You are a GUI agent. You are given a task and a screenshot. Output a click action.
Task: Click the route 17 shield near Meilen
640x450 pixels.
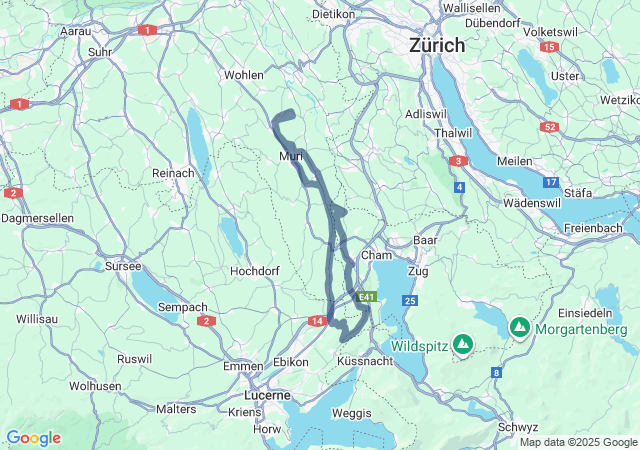tap(551, 182)
